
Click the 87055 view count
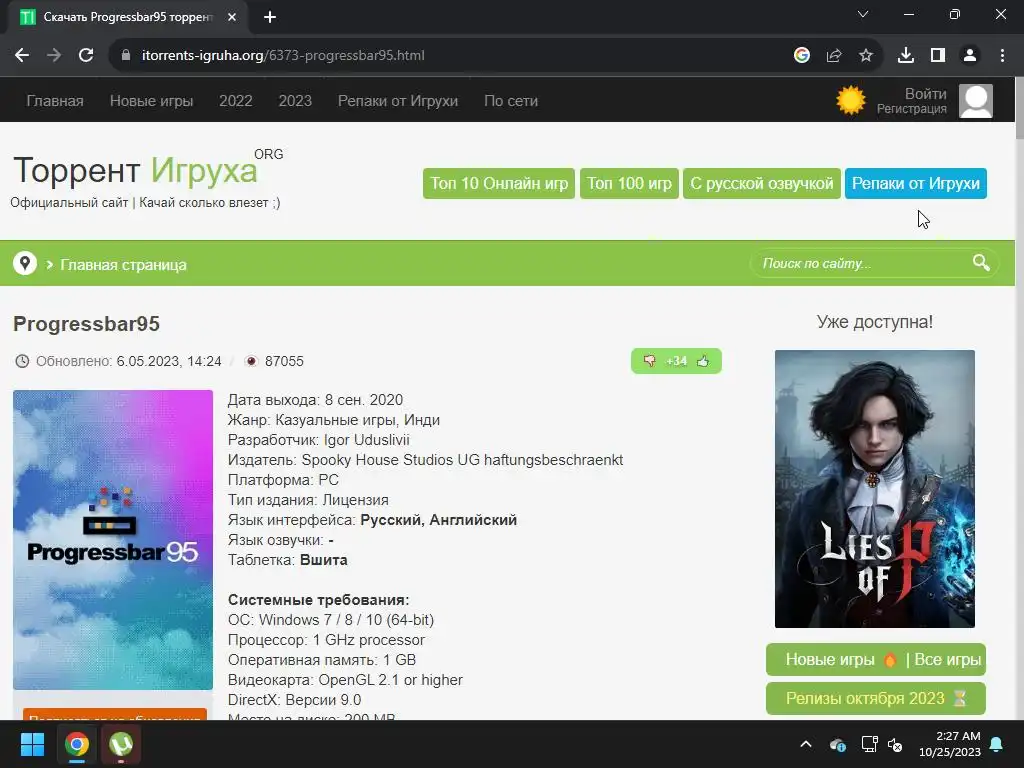pos(284,361)
